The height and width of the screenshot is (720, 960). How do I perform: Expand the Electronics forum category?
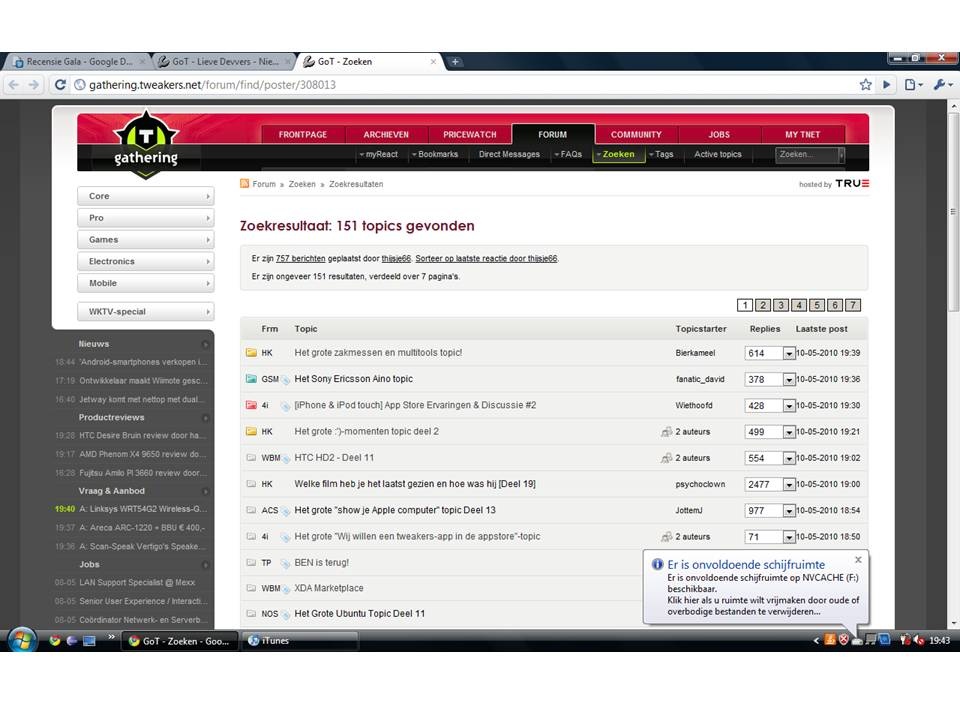(x=146, y=261)
